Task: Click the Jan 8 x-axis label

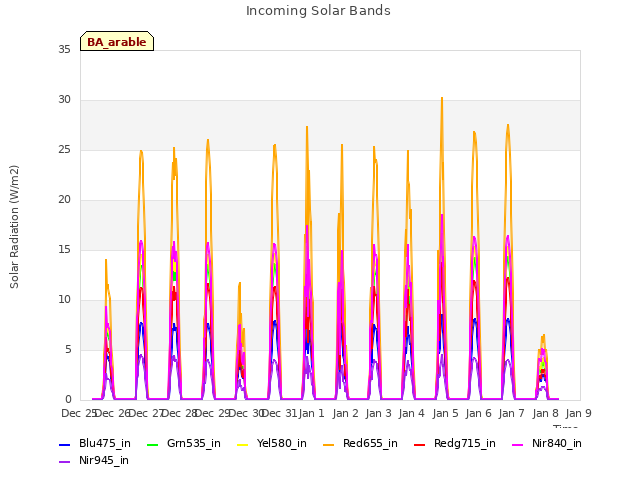Action: pyautogui.click(x=545, y=413)
